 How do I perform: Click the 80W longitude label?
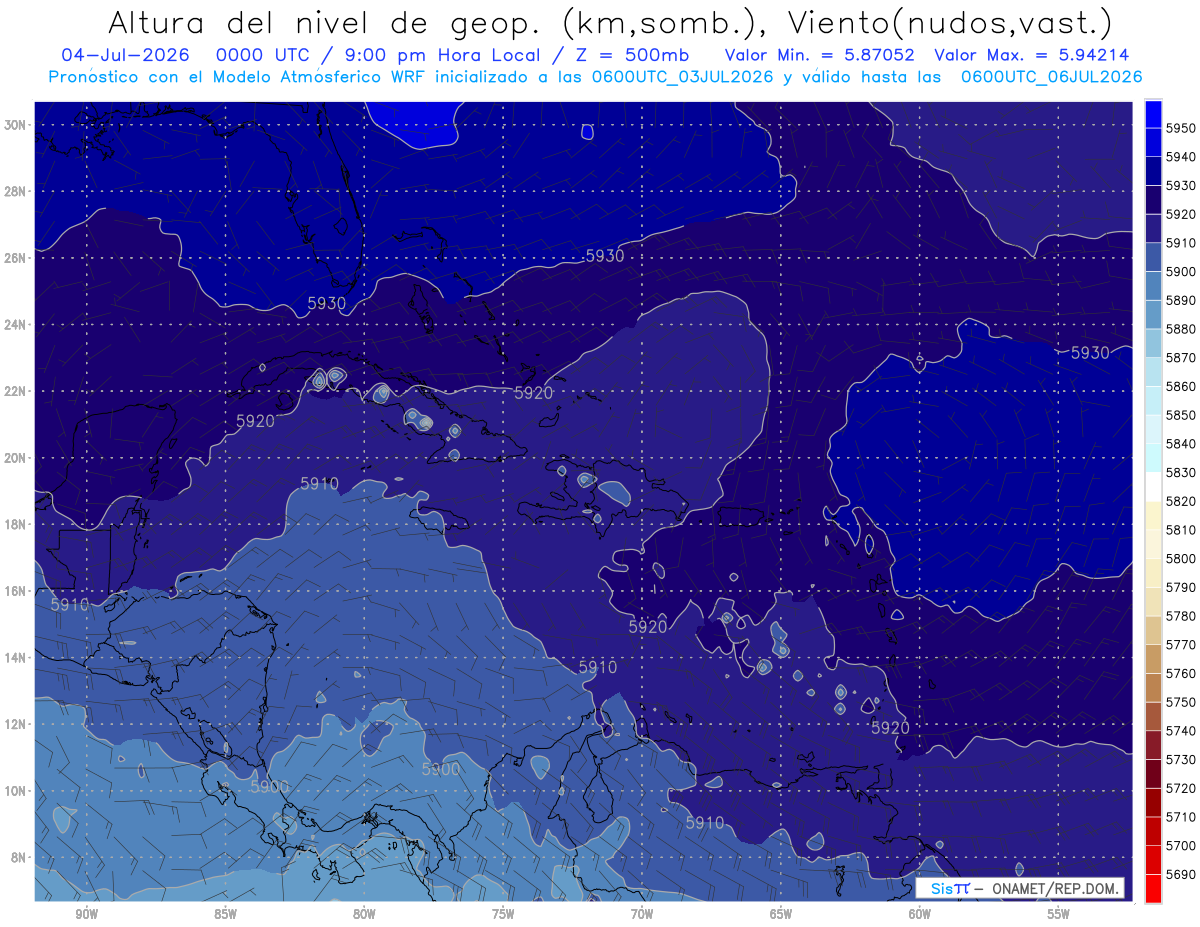pyautogui.click(x=364, y=914)
